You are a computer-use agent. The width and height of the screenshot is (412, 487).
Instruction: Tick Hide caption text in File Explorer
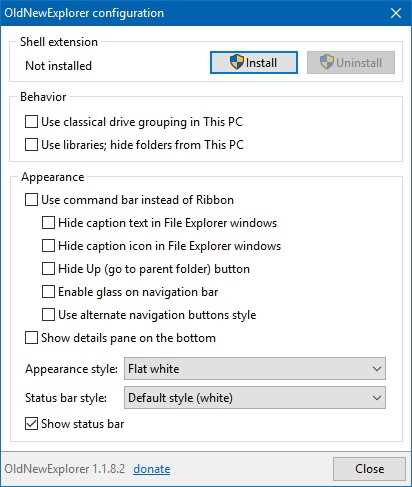(x=48, y=223)
